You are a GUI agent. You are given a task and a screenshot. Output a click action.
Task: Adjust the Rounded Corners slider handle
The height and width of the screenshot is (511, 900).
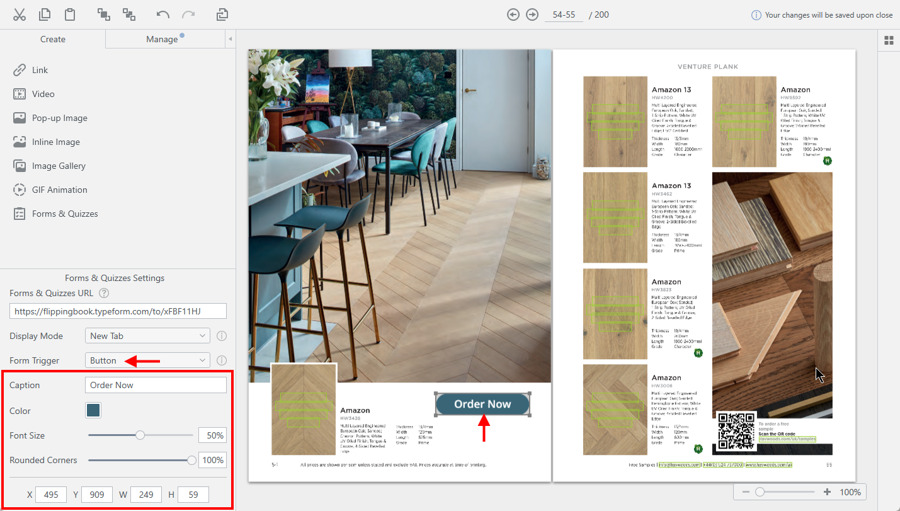click(191, 460)
